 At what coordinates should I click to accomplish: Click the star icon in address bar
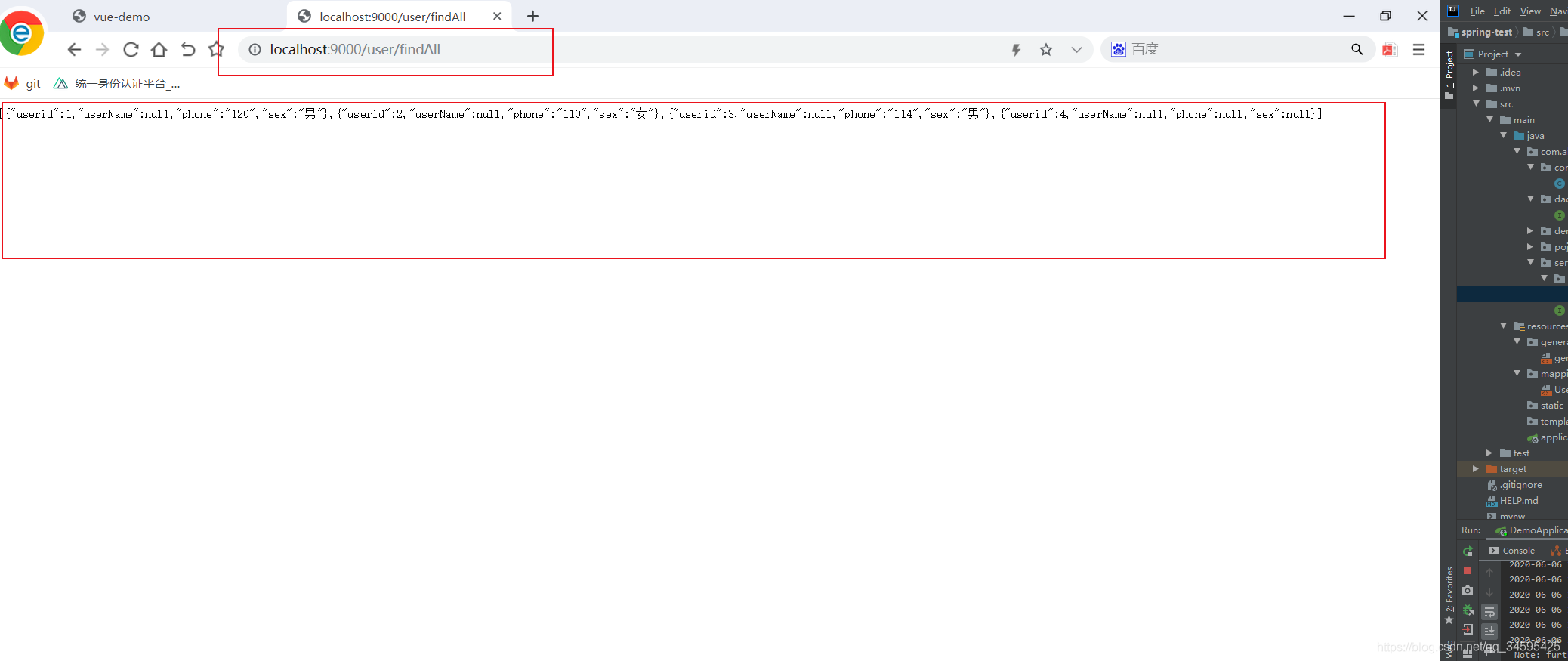[1046, 50]
